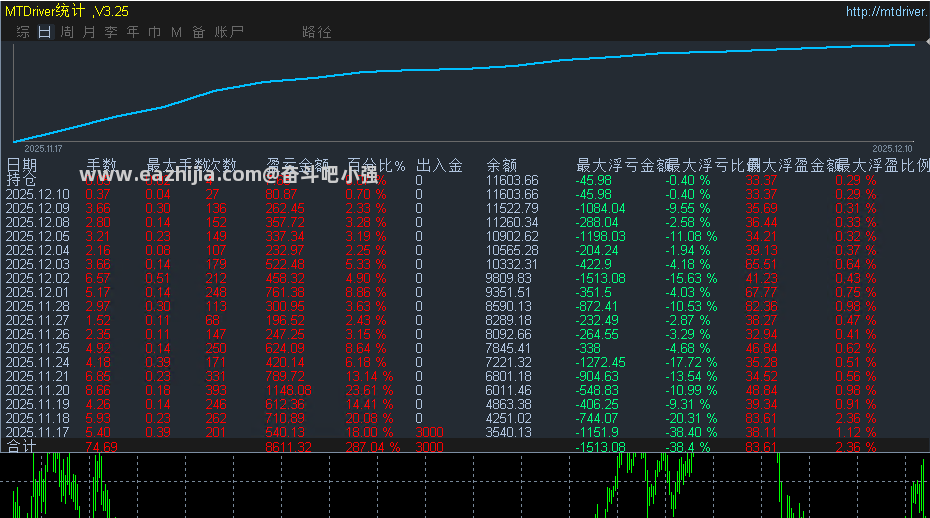The height and width of the screenshot is (518, 930).
Task: Select the 2025.12.05 date row
Action: (37, 236)
